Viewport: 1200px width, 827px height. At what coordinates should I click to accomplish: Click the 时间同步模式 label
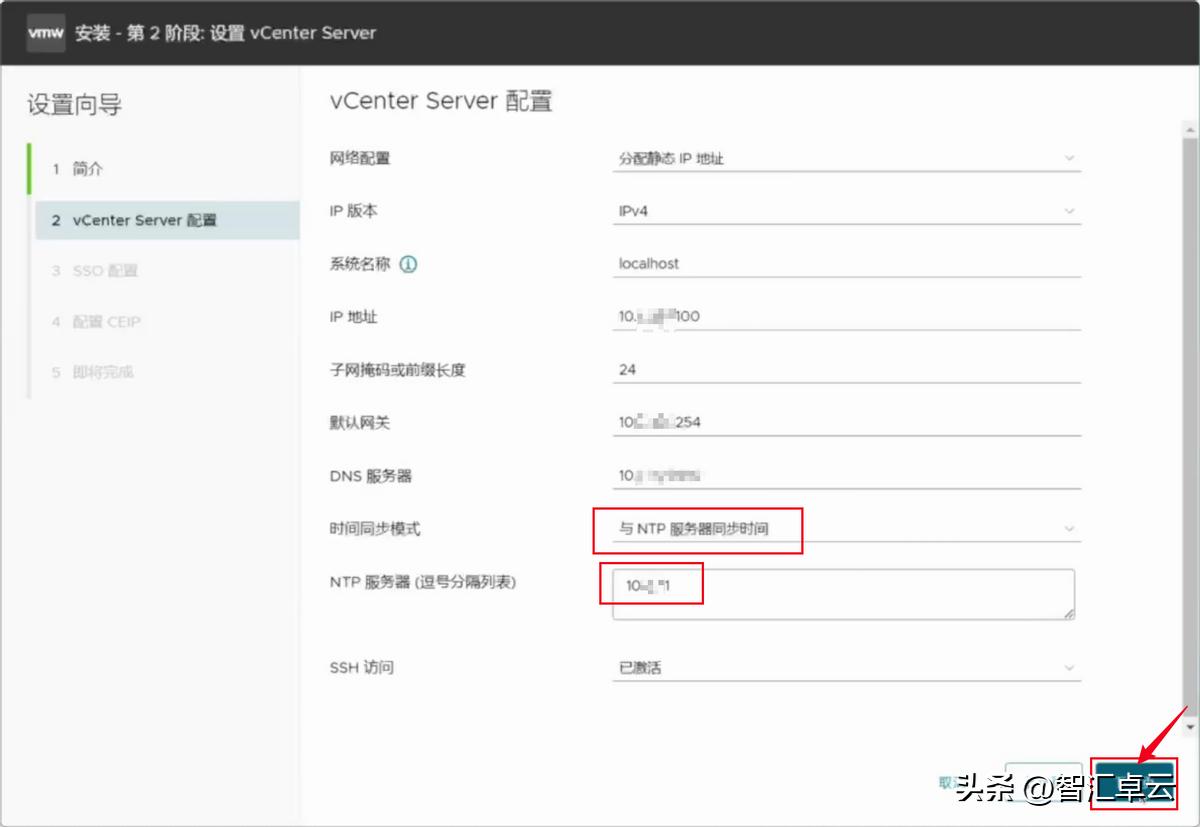coord(375,529)
